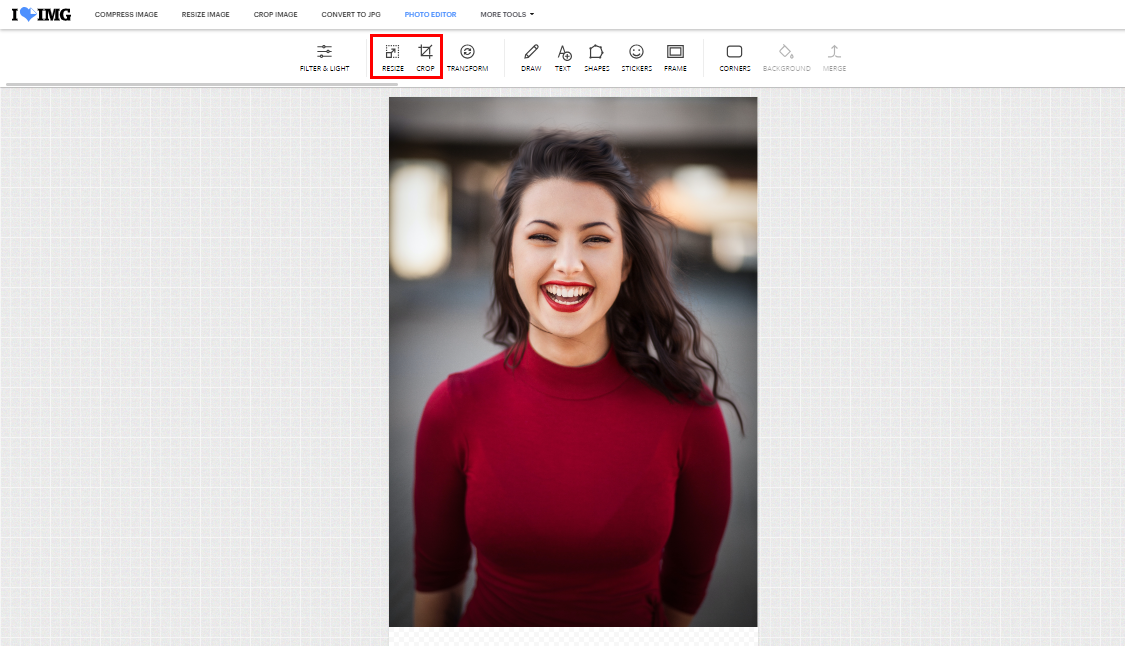This screenshot has height=646, width=1125.
Task: Click the Merge tool icon
Action: pyautogui.click(x=834, y=57)
